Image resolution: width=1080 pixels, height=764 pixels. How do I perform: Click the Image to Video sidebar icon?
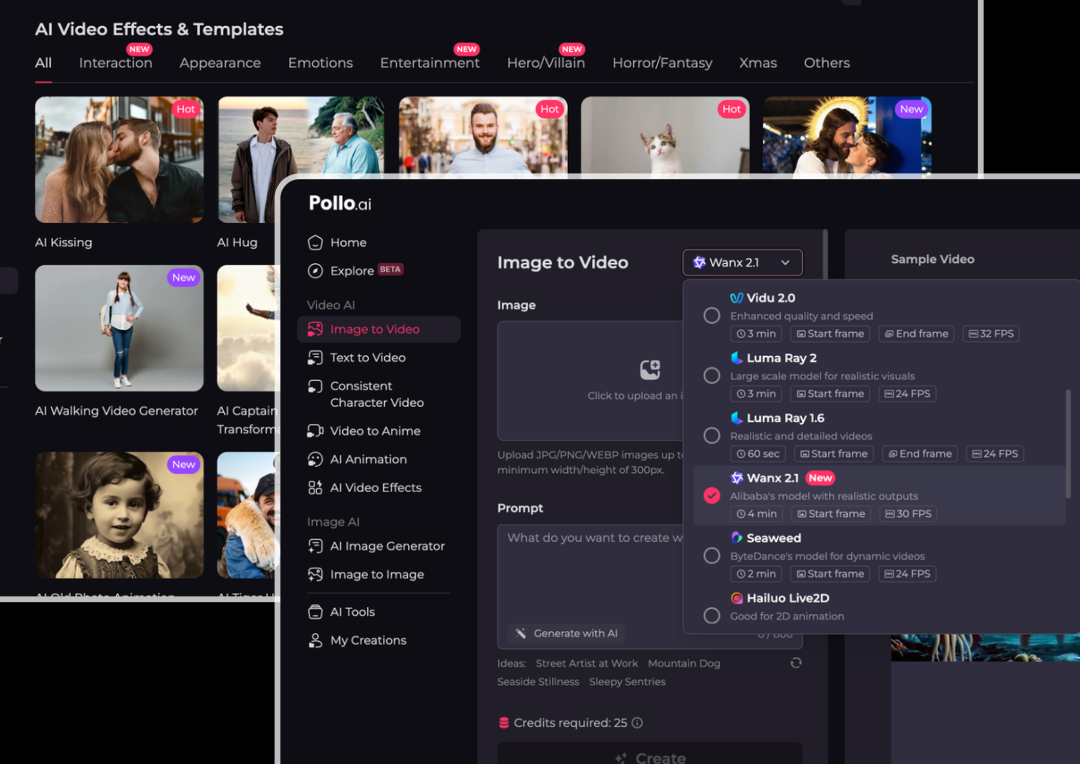pyautogui.click(x=315, y=329)
